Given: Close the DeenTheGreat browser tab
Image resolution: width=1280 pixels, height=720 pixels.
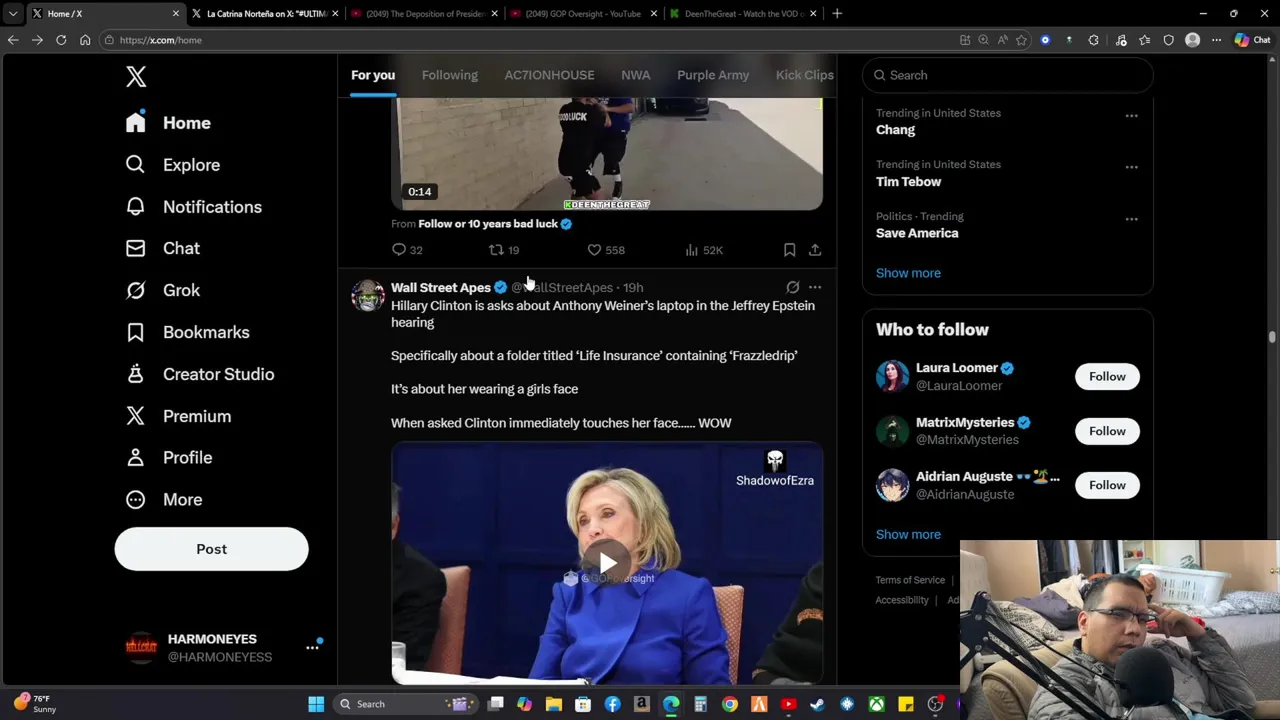Looking at the screenshot, I should (x=813, y=14).
